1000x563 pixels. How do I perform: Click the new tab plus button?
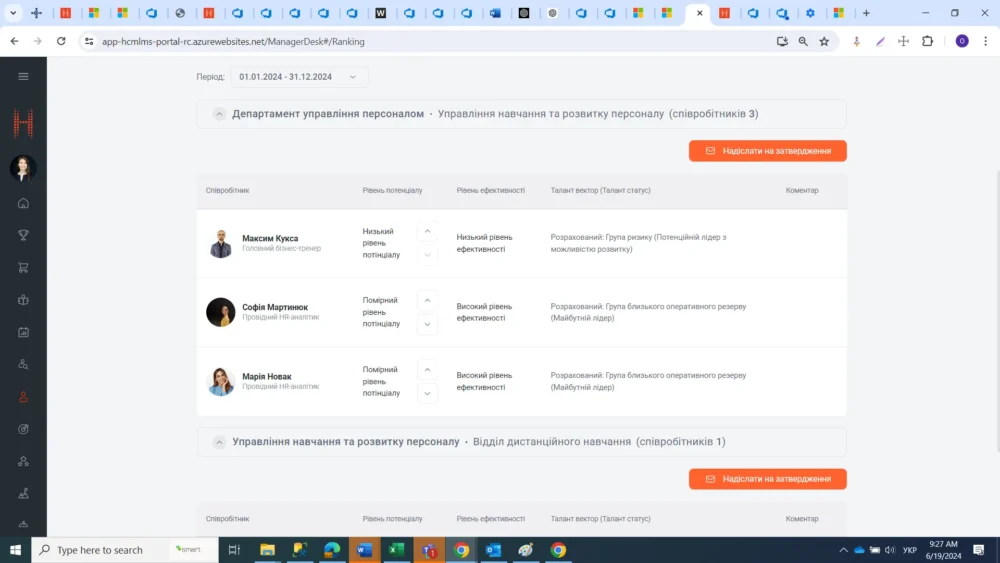click(866, 13)
